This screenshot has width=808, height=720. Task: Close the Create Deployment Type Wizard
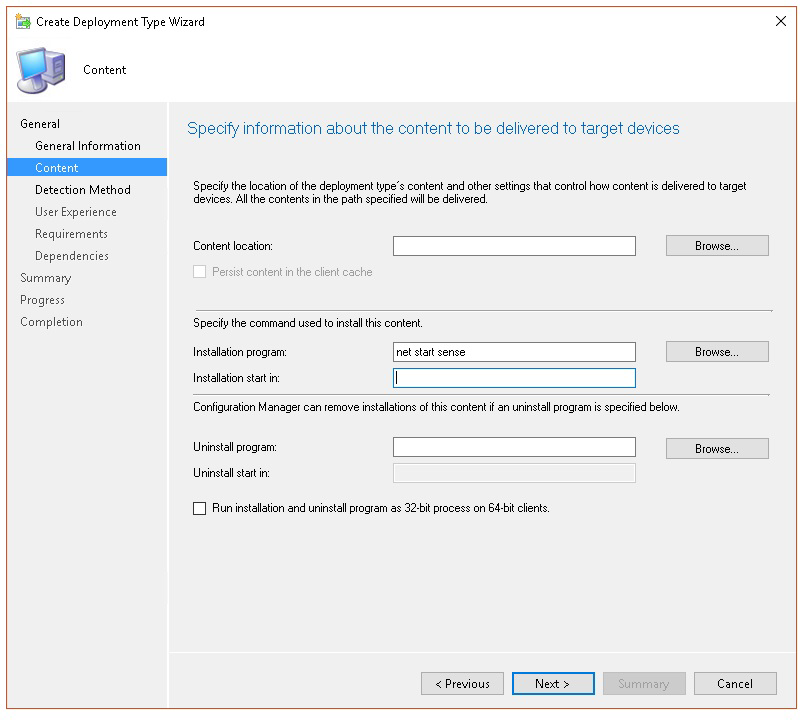[780, 21]
